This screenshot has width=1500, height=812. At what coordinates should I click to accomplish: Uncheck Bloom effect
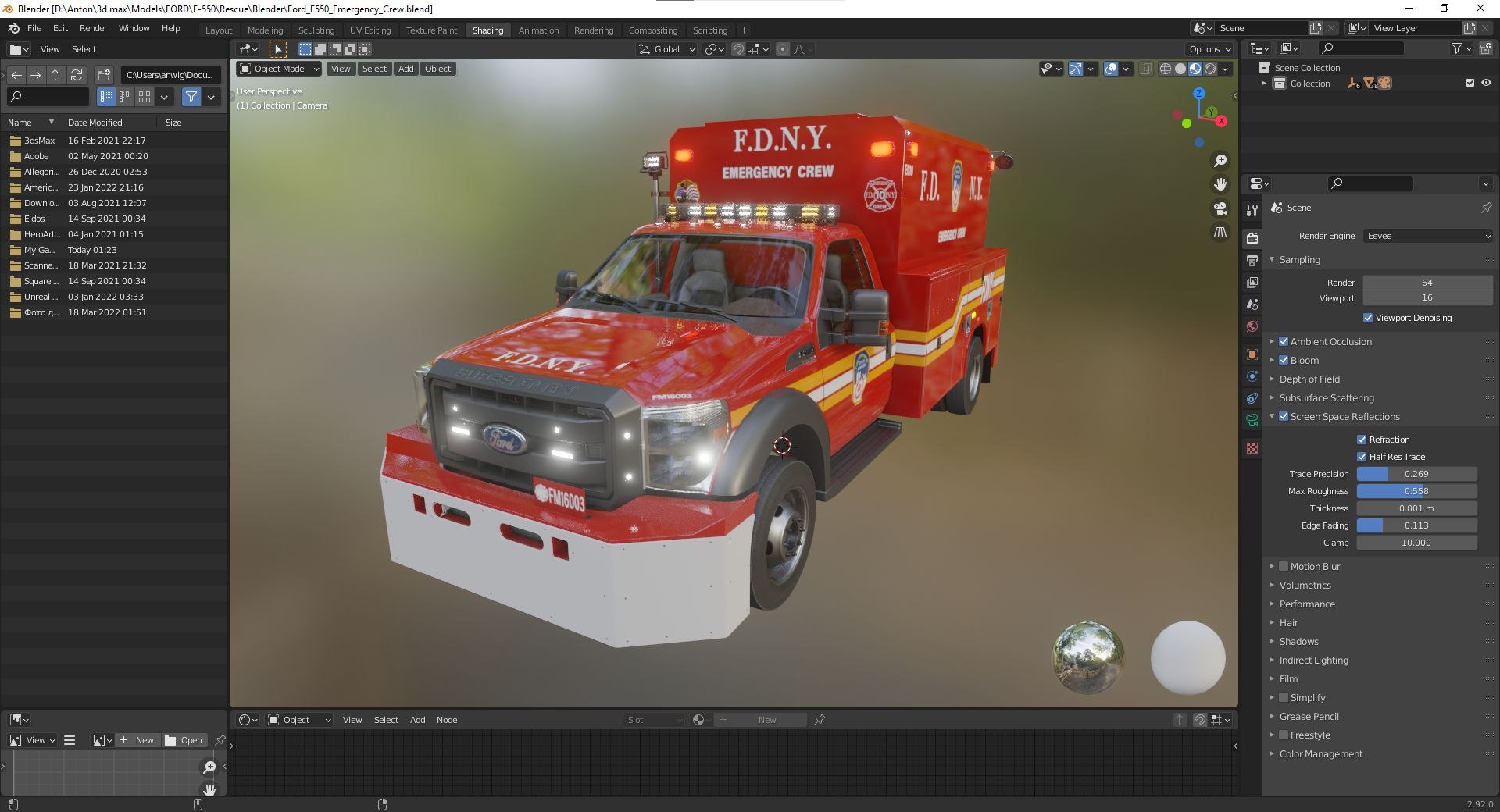click(x=1284, y=360)
